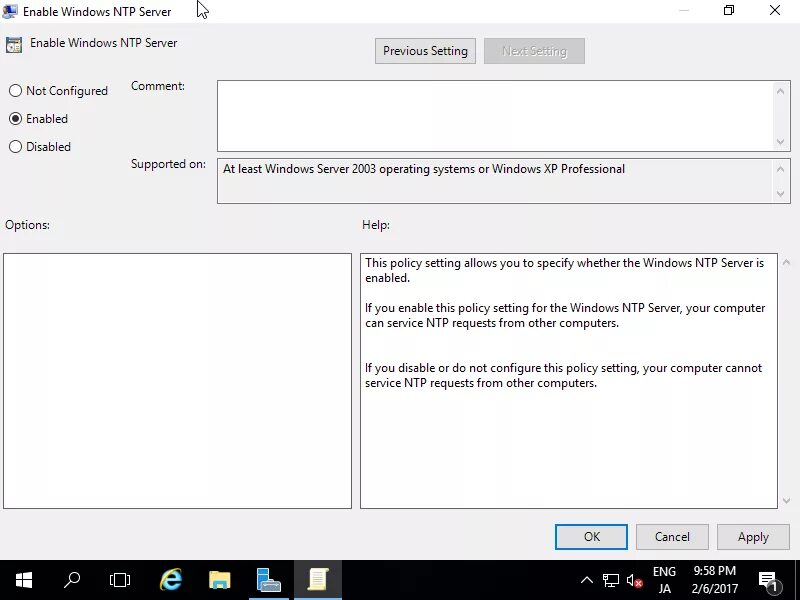
Task: Open the clock showing 9:58 PM
Action: [715, 580]
